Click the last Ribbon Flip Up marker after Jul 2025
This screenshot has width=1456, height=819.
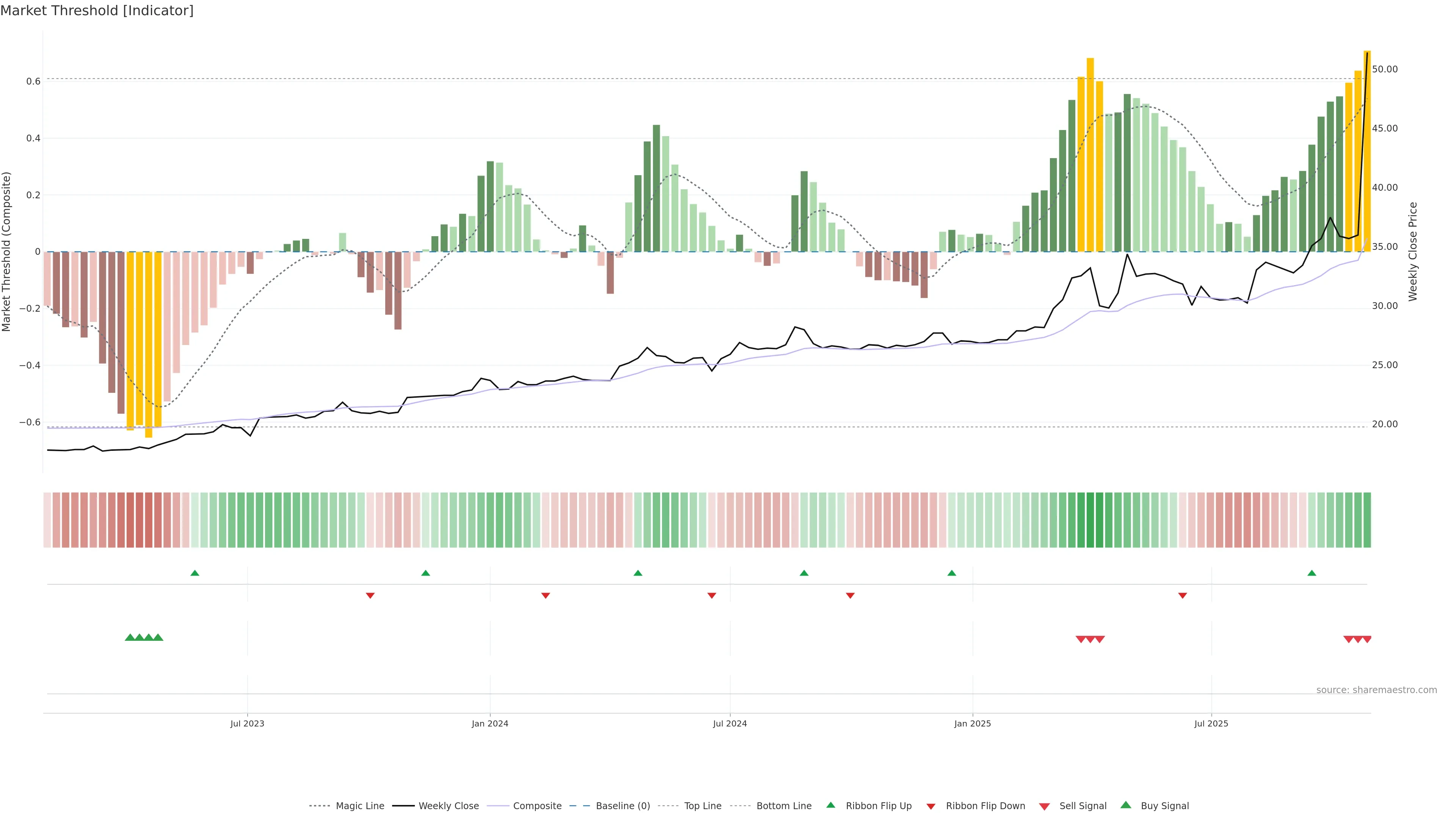click(1312, 573)
